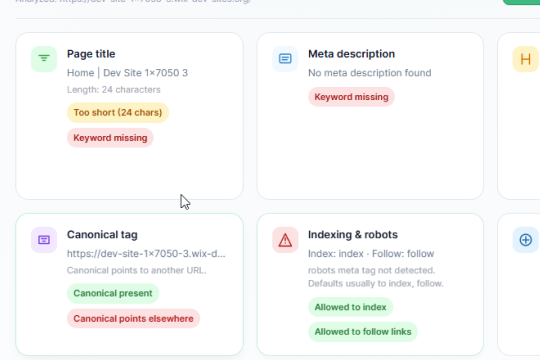Click Keyword missing badge under Meta description

(351, 97)
